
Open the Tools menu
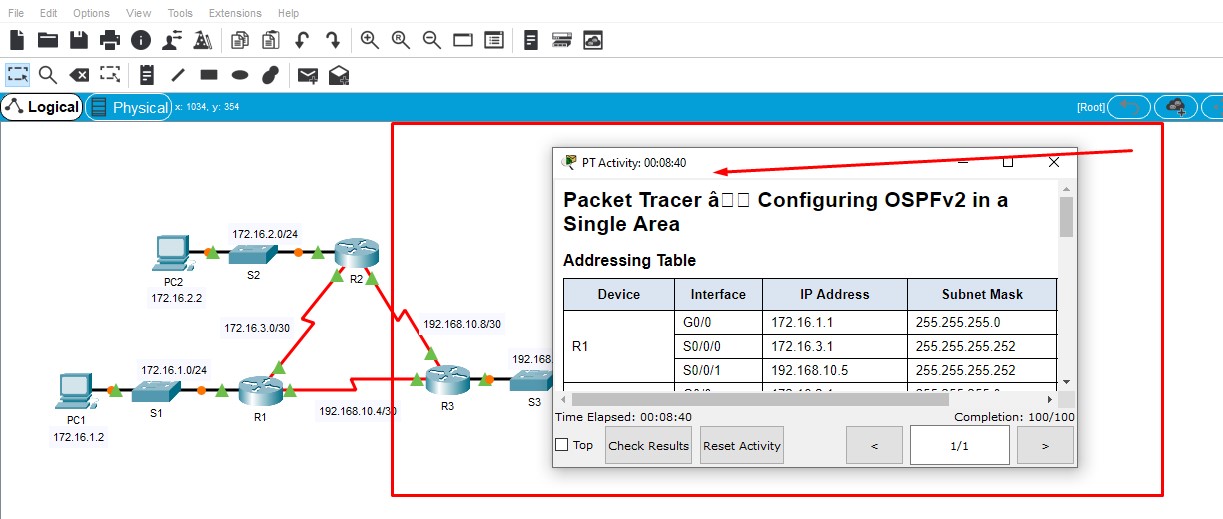[x=181, y=13]
